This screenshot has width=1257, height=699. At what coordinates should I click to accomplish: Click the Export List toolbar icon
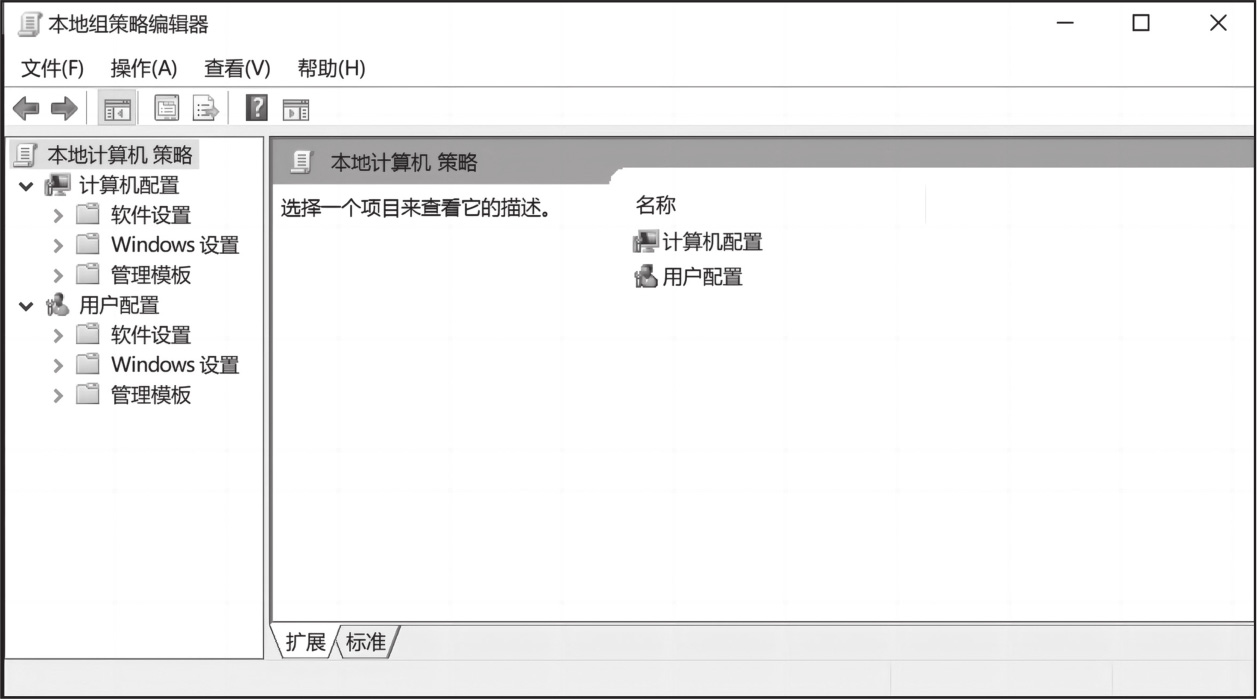(205, 108)
